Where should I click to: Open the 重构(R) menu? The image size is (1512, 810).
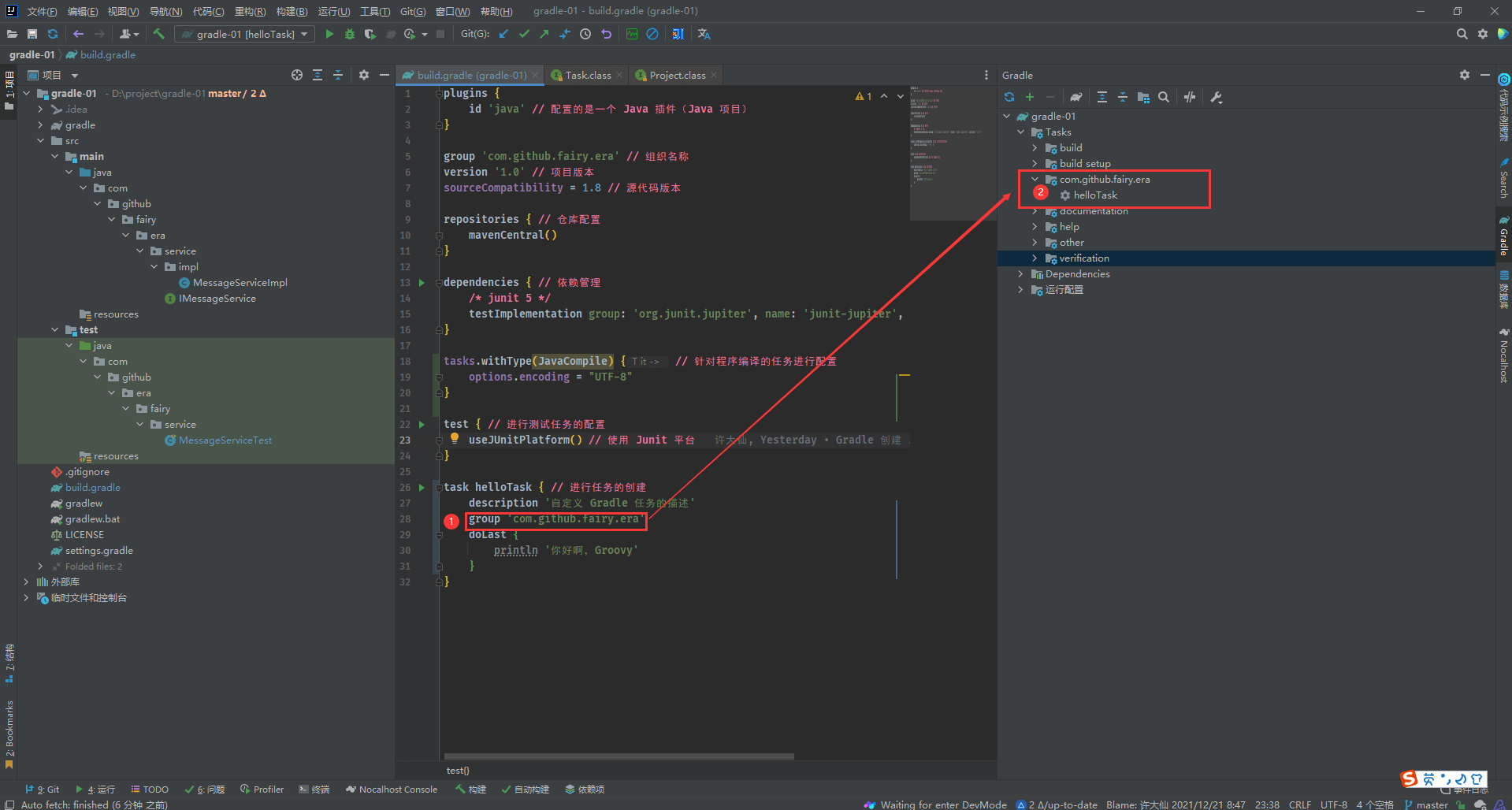(250, 11)
